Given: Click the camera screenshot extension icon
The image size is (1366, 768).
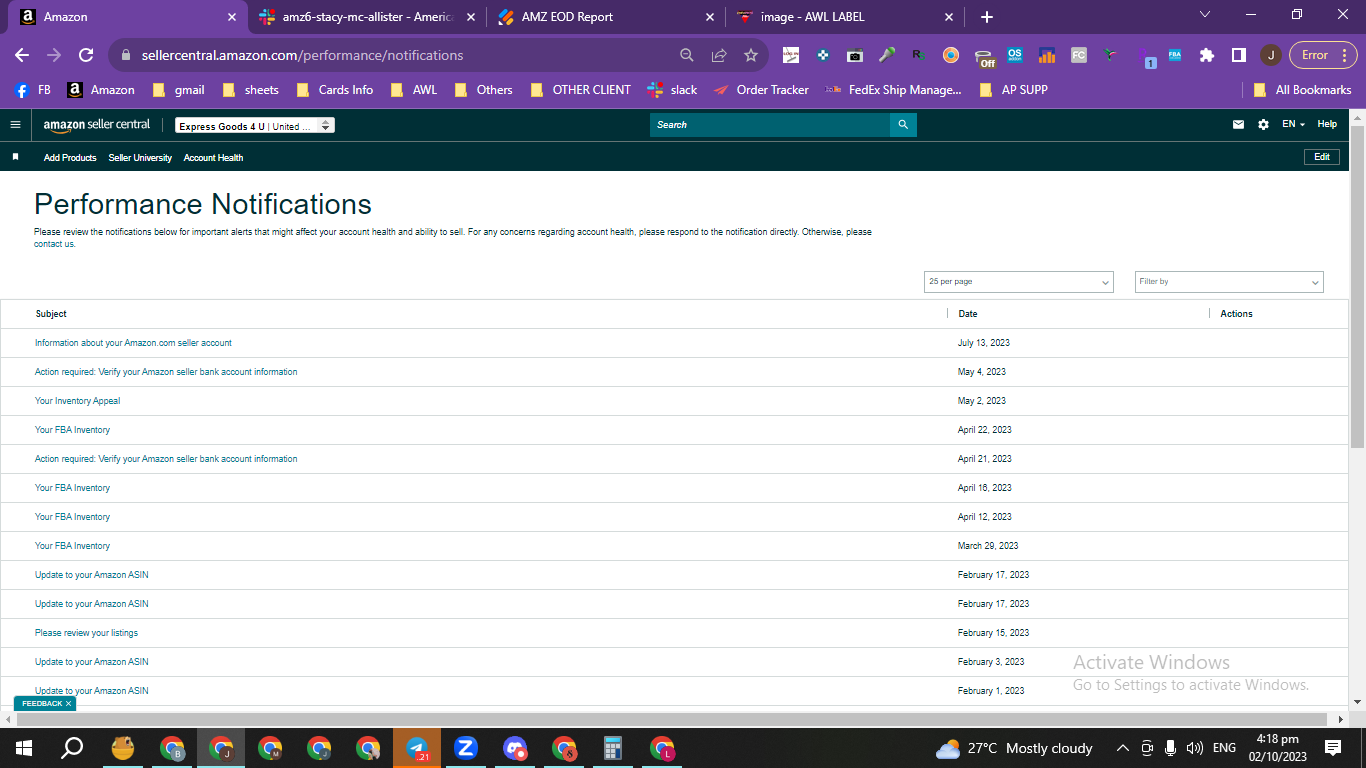Looking at the screenshot, I should click(x=855, y=55).
